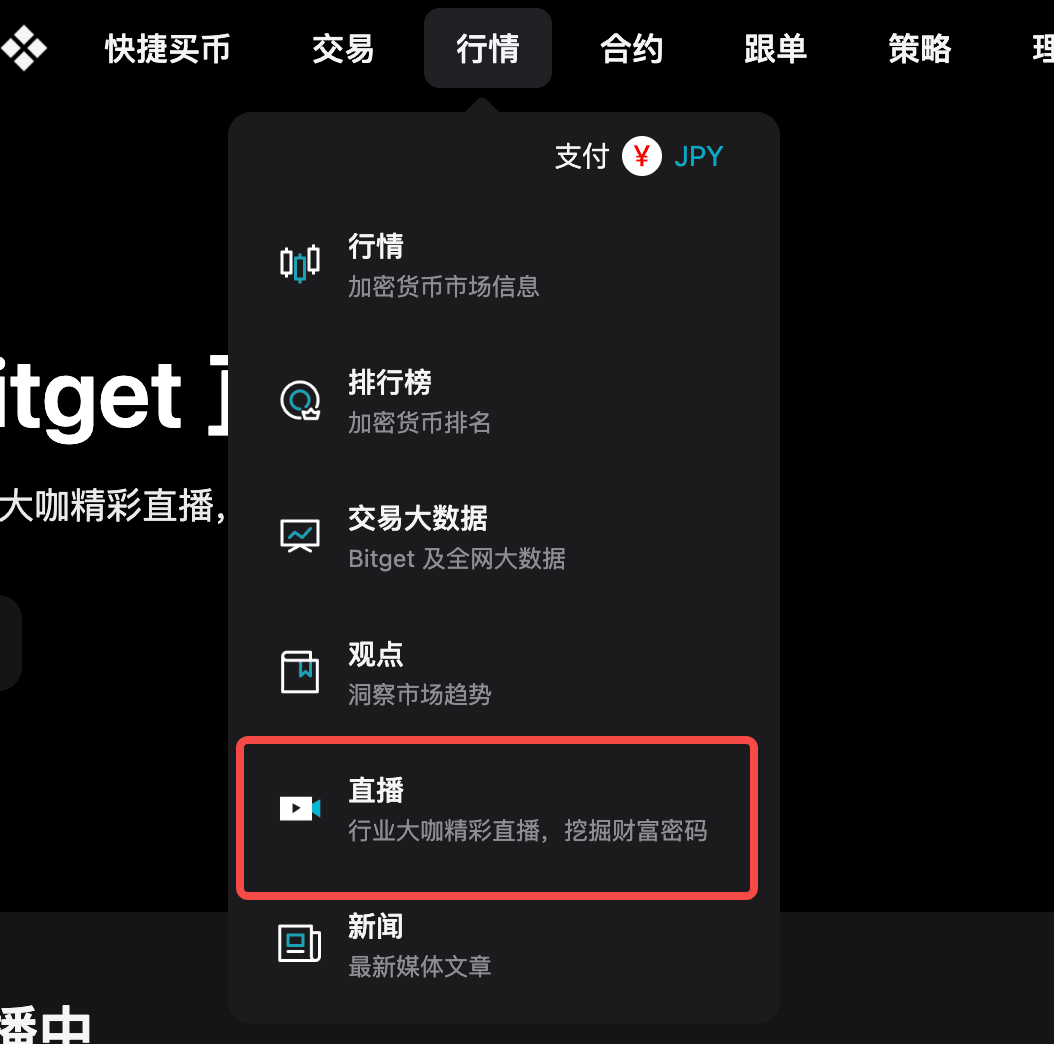Screen dimensions: 1054x1044
Task: Click the 交易大数据 chart icon
Action: point(300,536)
